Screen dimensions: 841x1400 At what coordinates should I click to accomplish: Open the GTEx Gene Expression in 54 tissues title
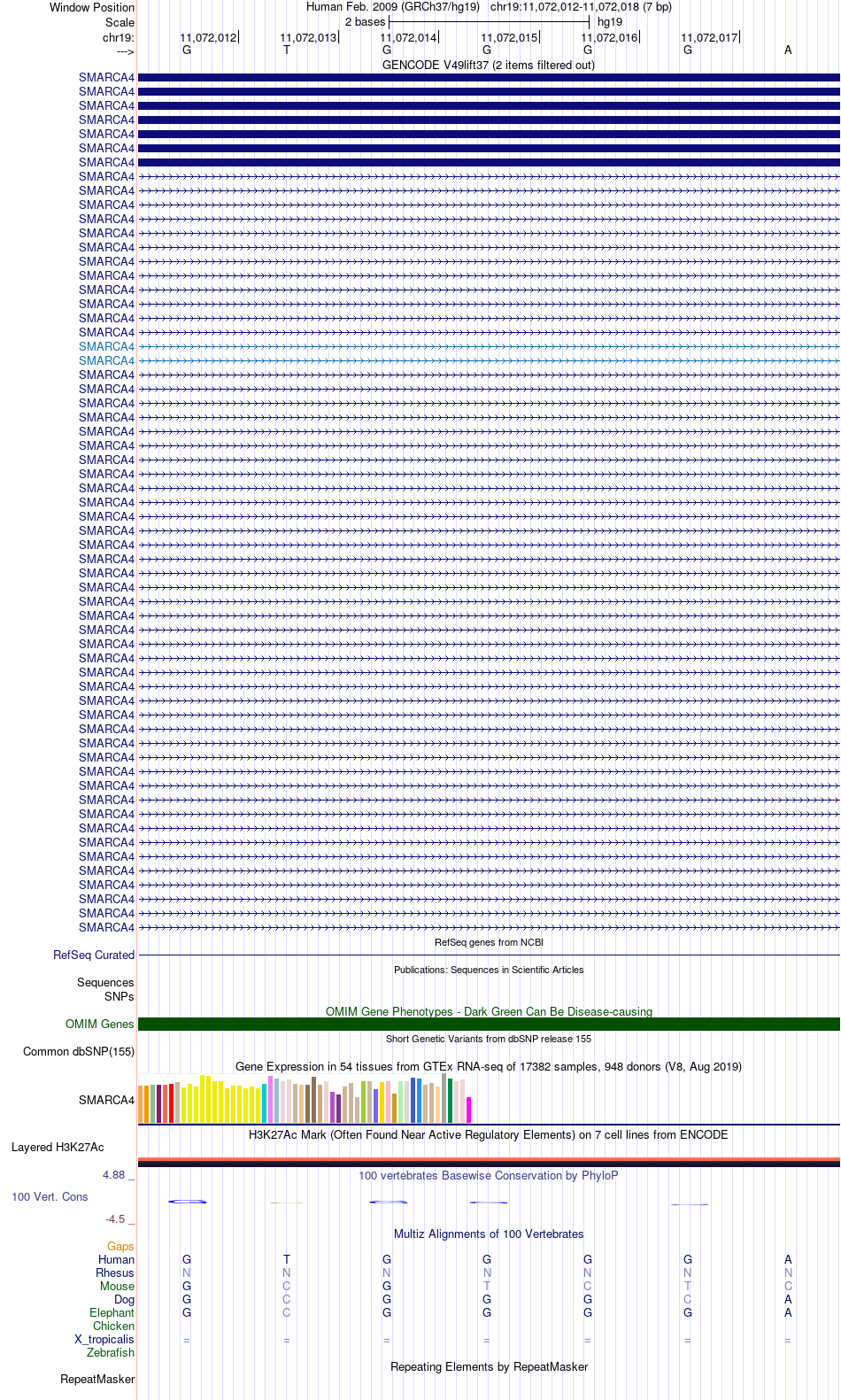click(x=489, y=1067)
